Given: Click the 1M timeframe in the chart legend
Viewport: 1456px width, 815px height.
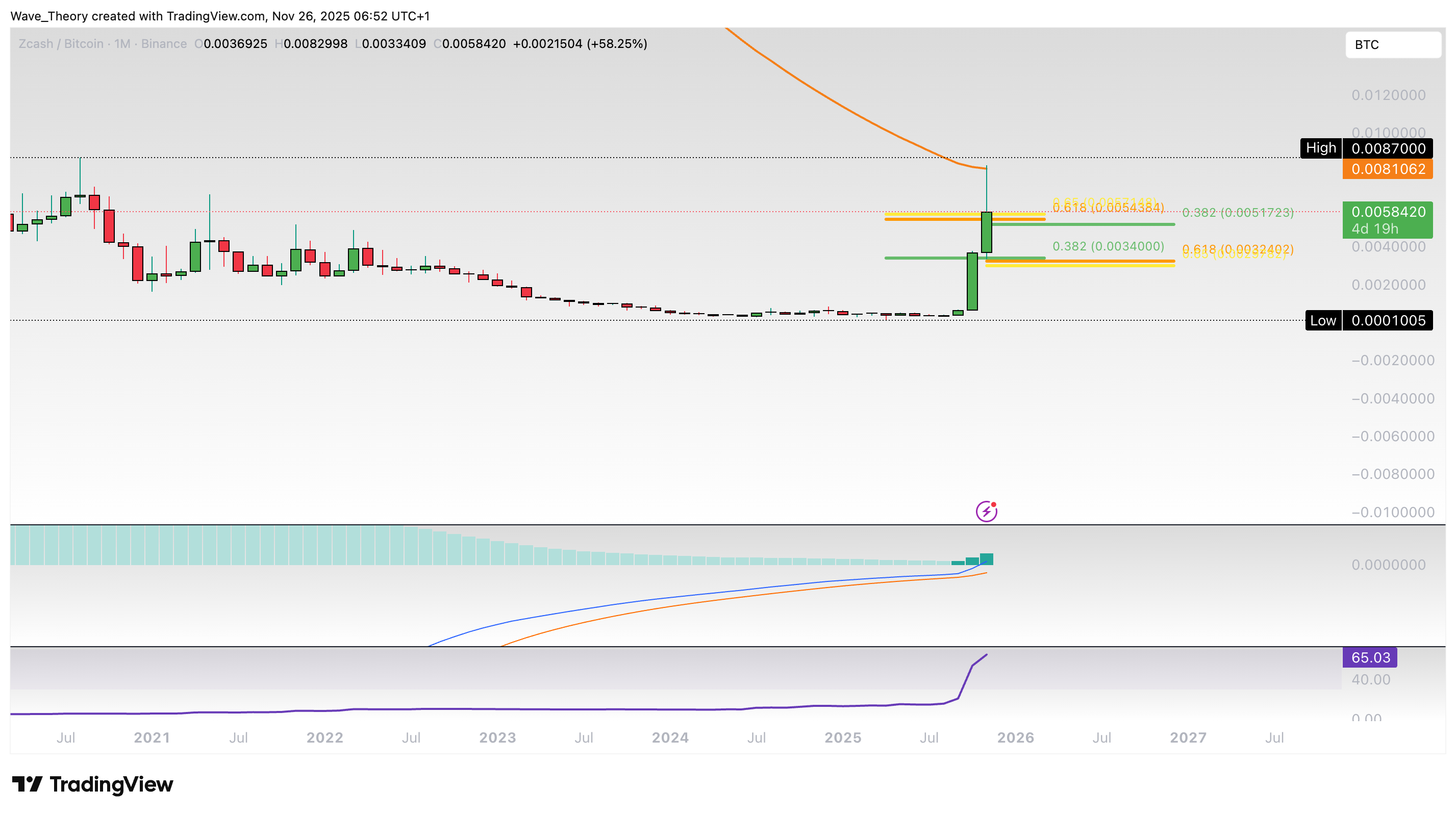Looking at the screenshot, I should 121,43.
